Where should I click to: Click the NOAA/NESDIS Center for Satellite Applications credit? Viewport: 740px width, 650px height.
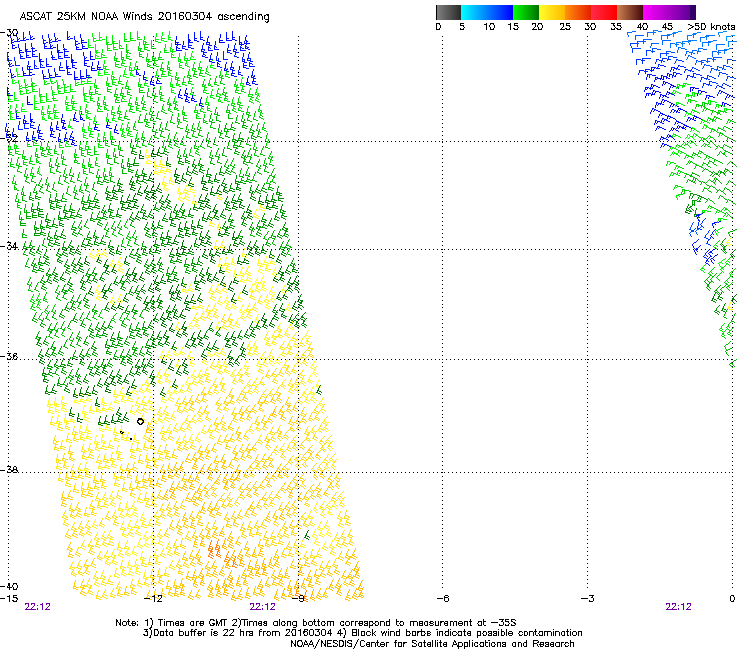click(432, 644)
